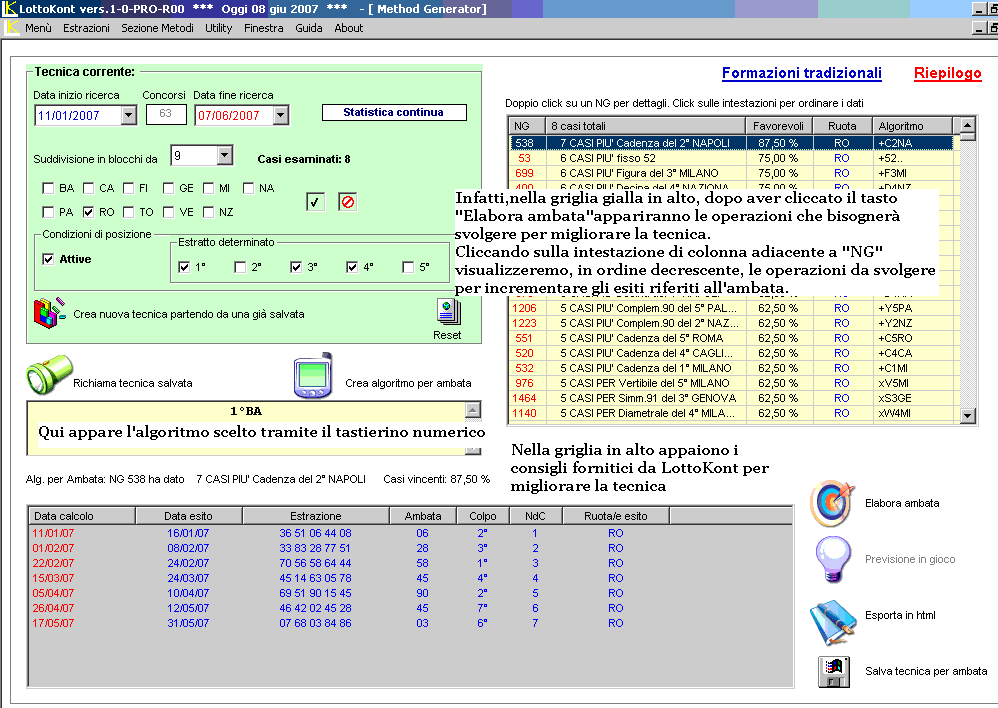Open the Estrazioni menu
The image size is (998, 708).
click(86, 28)
